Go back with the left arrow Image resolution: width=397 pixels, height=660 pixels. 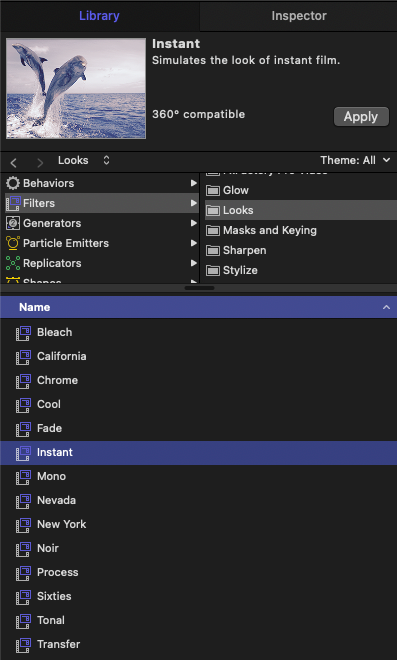click(14, 162)
